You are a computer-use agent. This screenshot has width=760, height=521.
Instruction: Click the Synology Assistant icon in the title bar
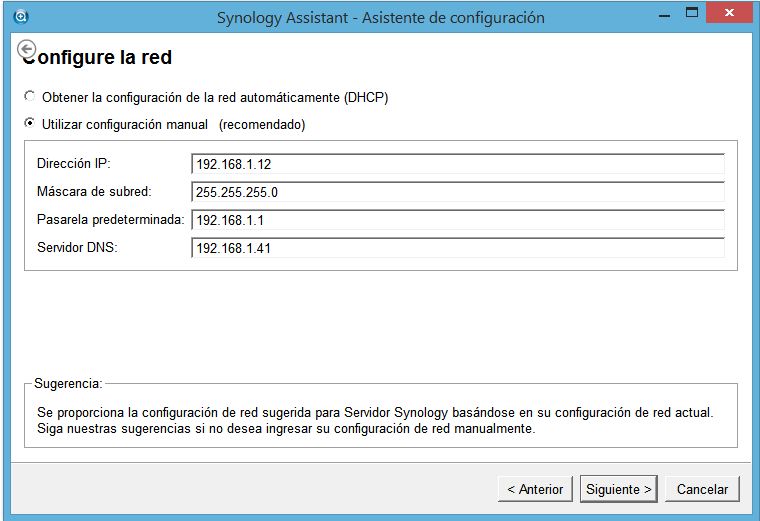click(21, 17)
